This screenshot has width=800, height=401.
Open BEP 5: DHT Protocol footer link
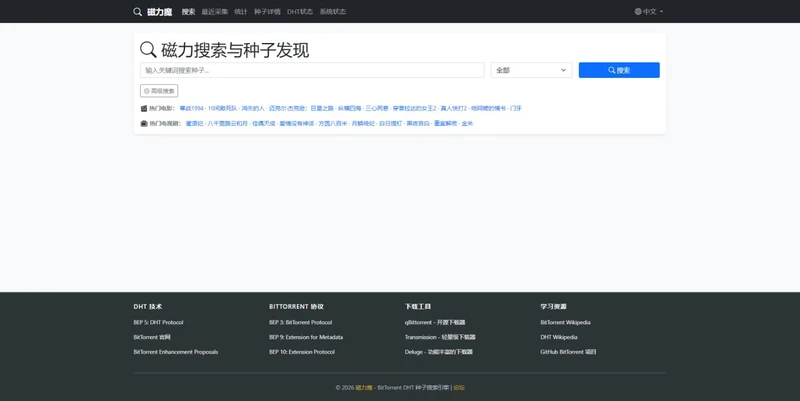[x=158, y=322]
